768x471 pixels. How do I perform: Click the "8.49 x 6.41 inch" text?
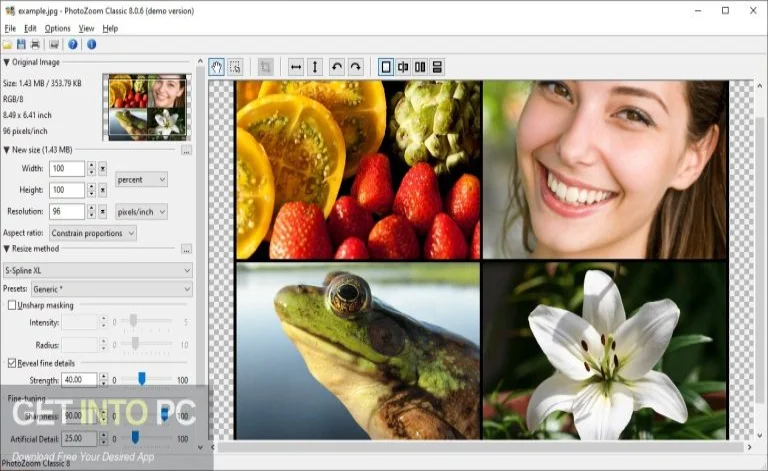27,115
